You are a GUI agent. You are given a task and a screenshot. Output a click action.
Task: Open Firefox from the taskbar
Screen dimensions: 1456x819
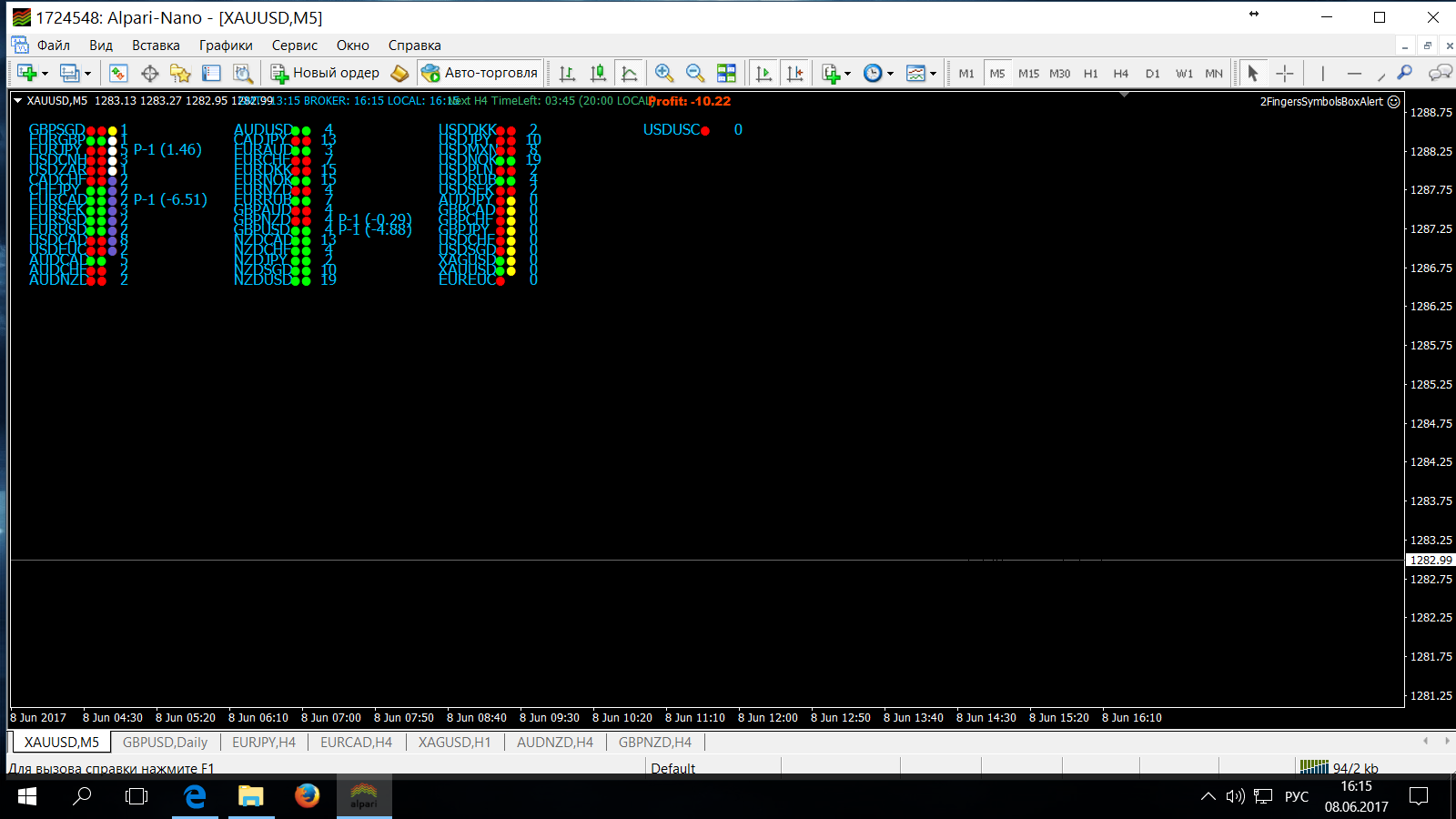pos(308,796)
